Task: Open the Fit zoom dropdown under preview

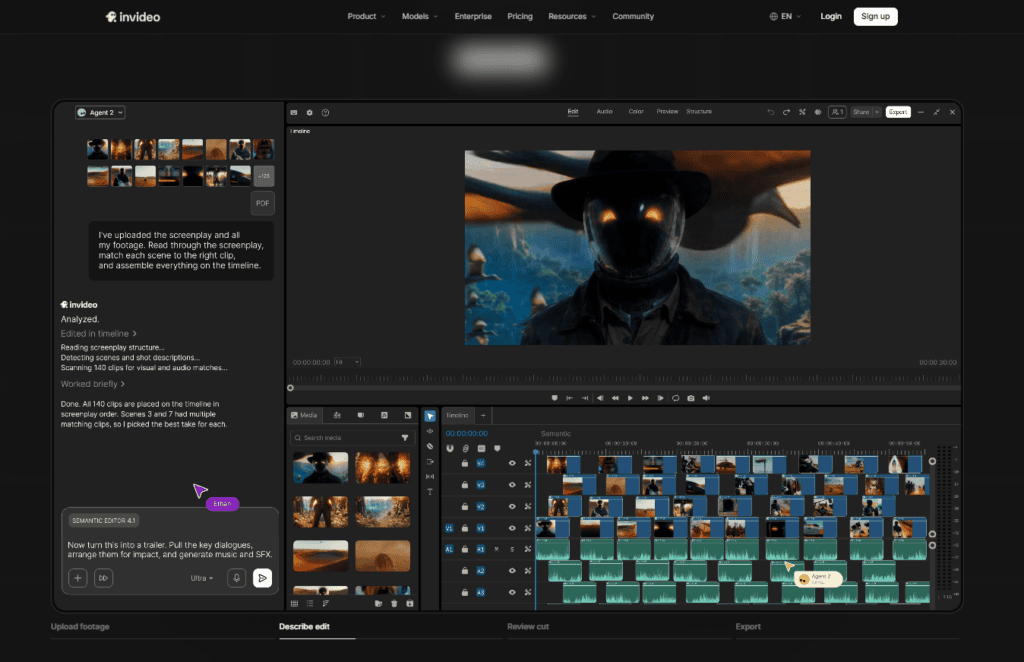Action: point(347,362)
